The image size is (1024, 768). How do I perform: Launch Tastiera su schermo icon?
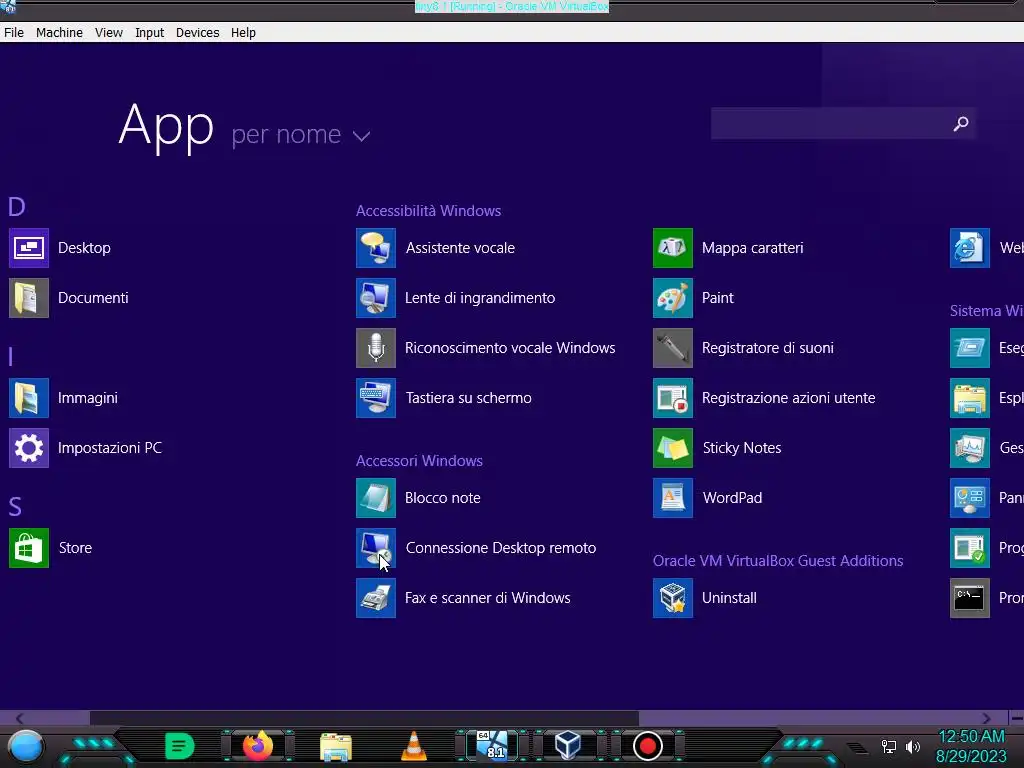pyautogui.click(x=376, y=398)
